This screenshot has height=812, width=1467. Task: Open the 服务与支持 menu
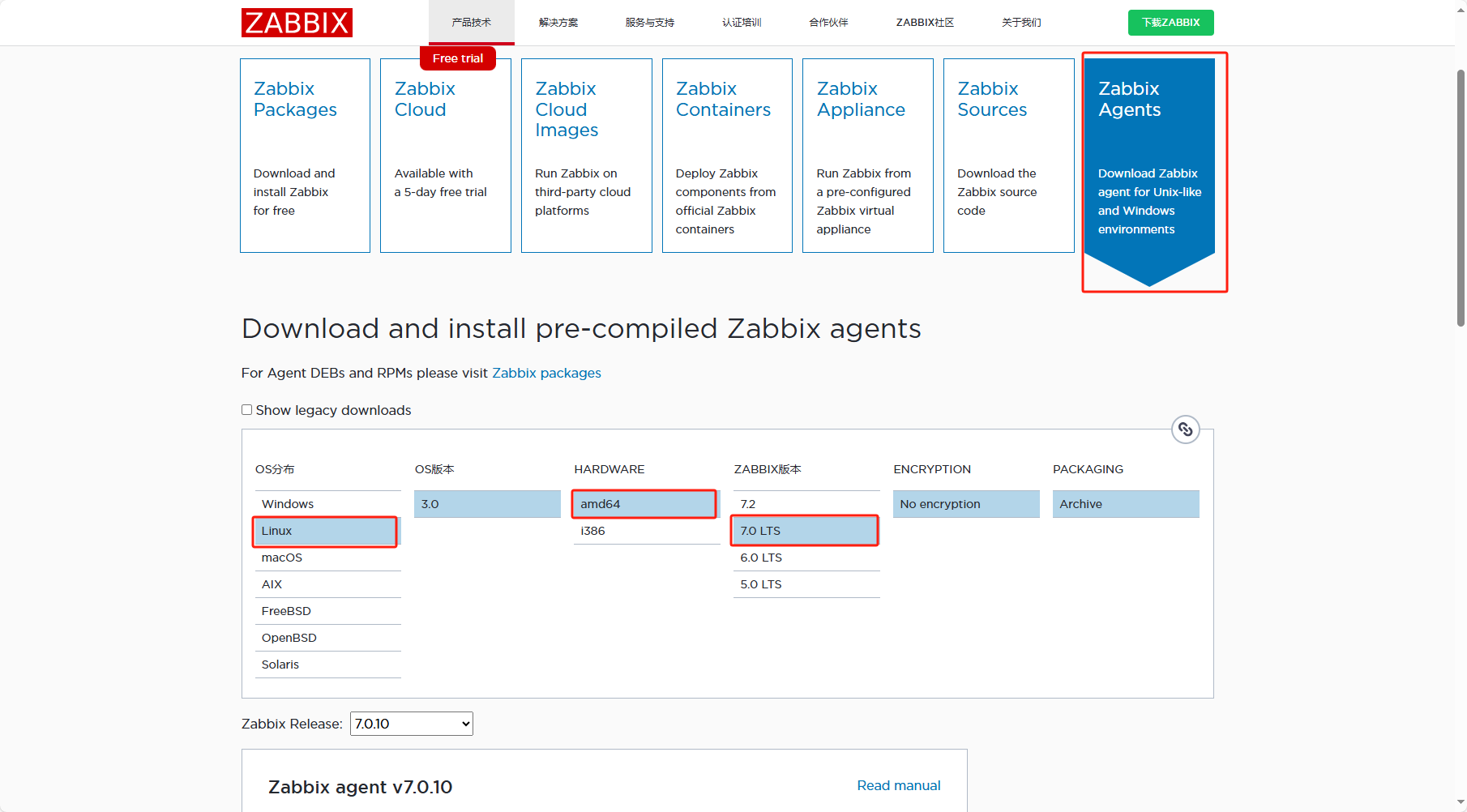650,23
